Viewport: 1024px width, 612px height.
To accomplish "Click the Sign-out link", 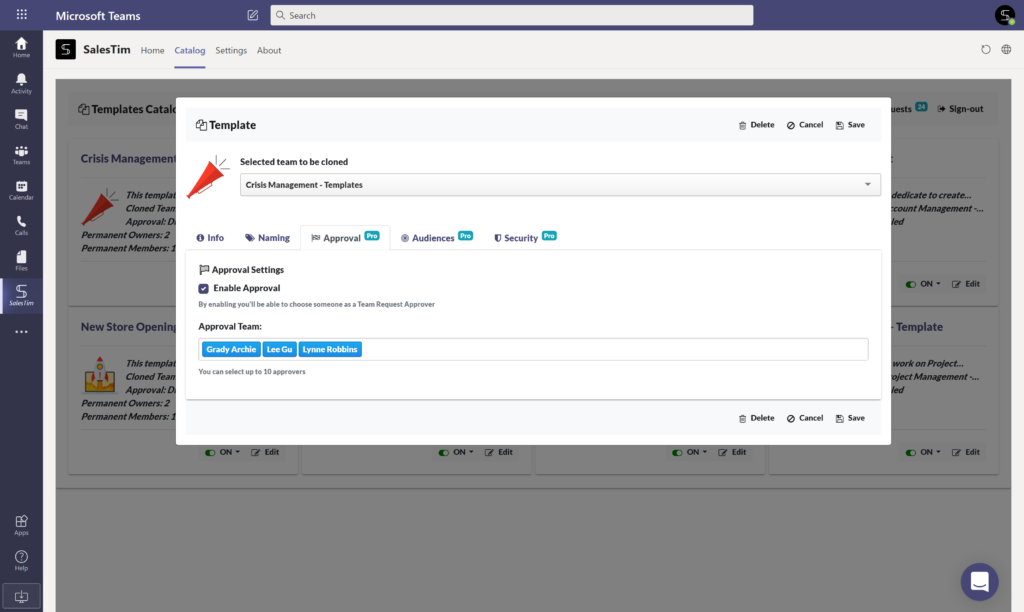I will pos(960,109).
